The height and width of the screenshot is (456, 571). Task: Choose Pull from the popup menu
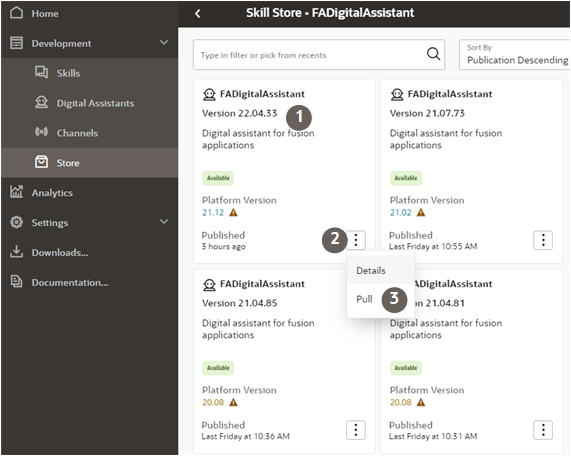(x=364, y=299)
